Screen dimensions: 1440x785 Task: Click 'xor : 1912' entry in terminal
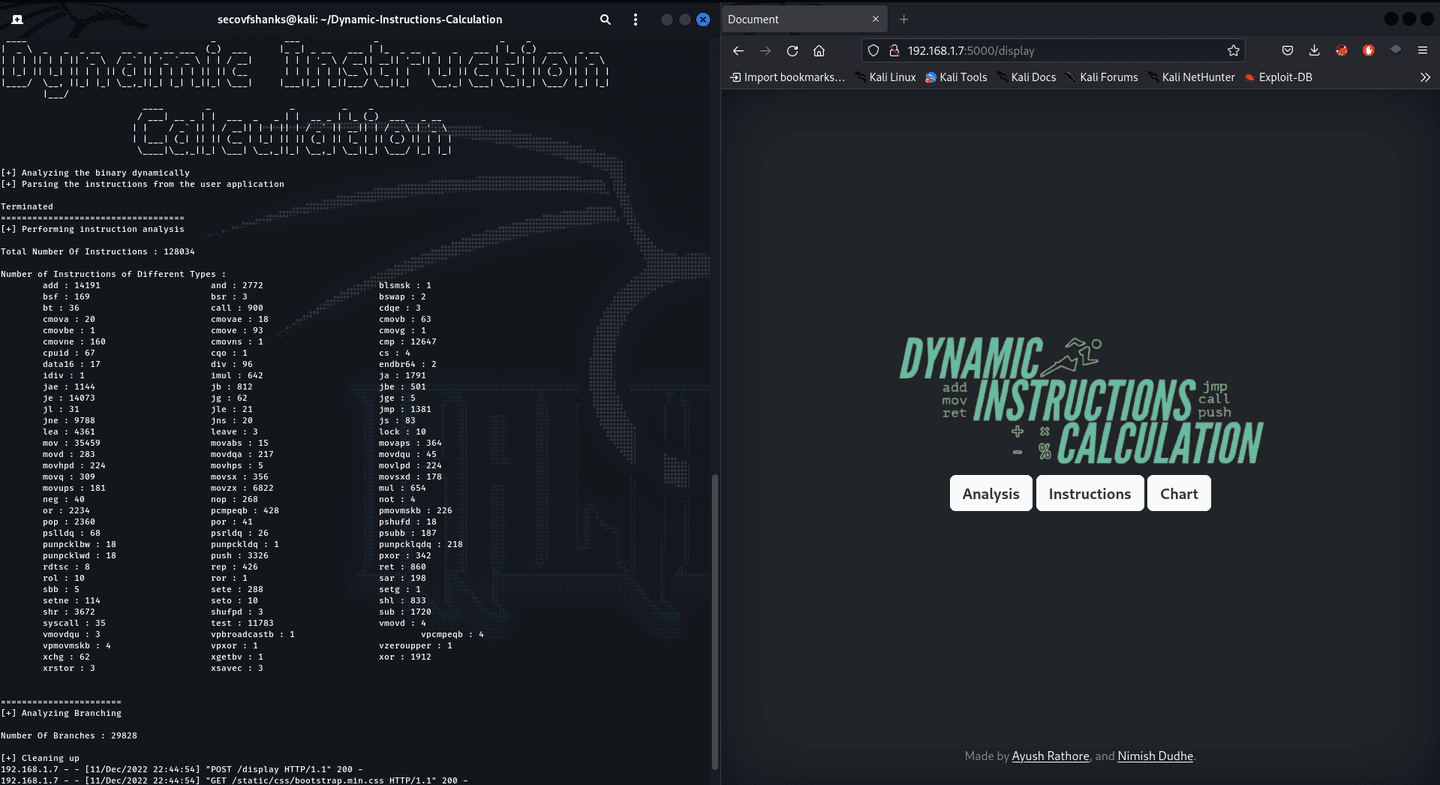[x=405, y=657]
